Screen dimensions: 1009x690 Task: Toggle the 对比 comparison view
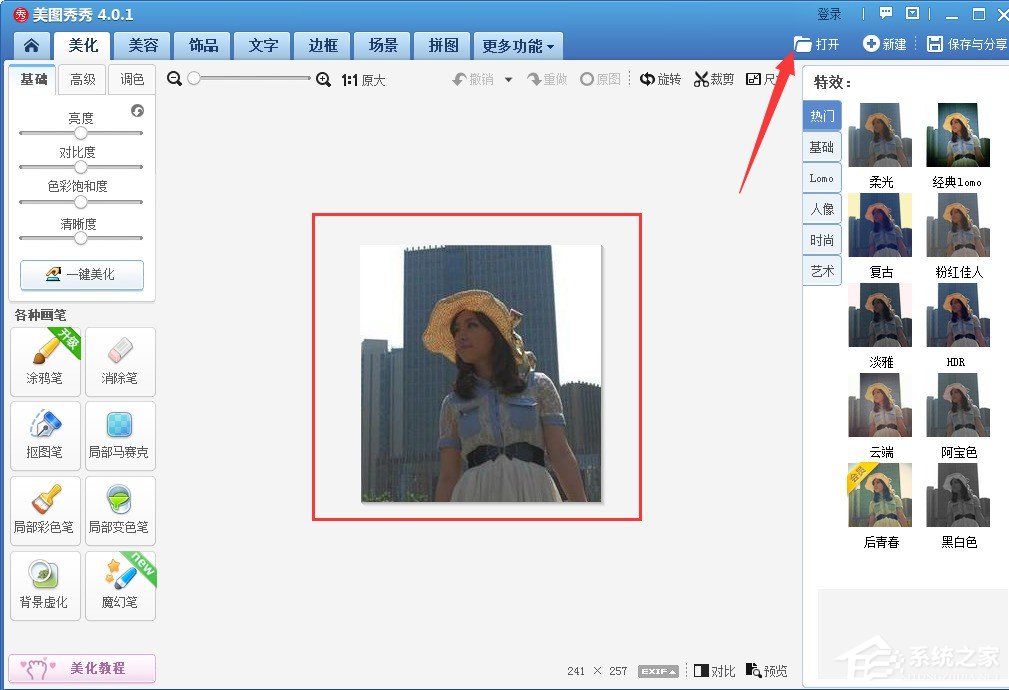[x=716, y=671]
